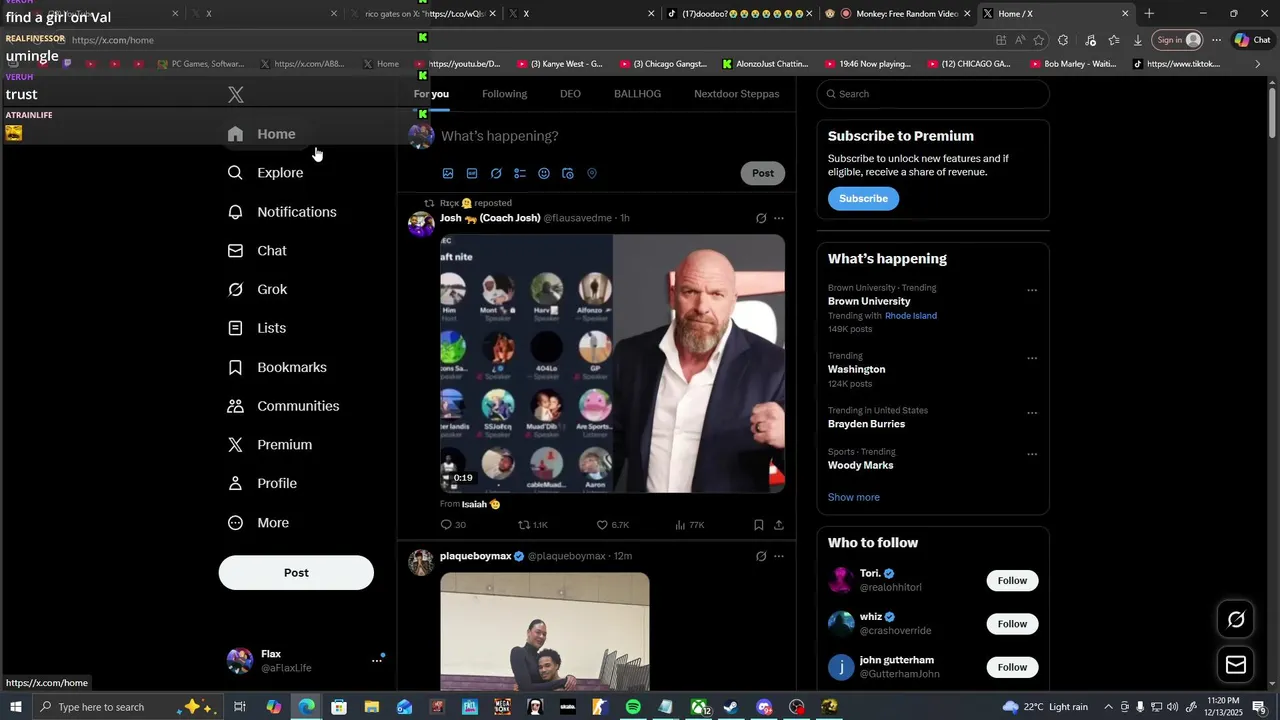Expand the bookmarks bar overflow chevron

pos(1258,64)
